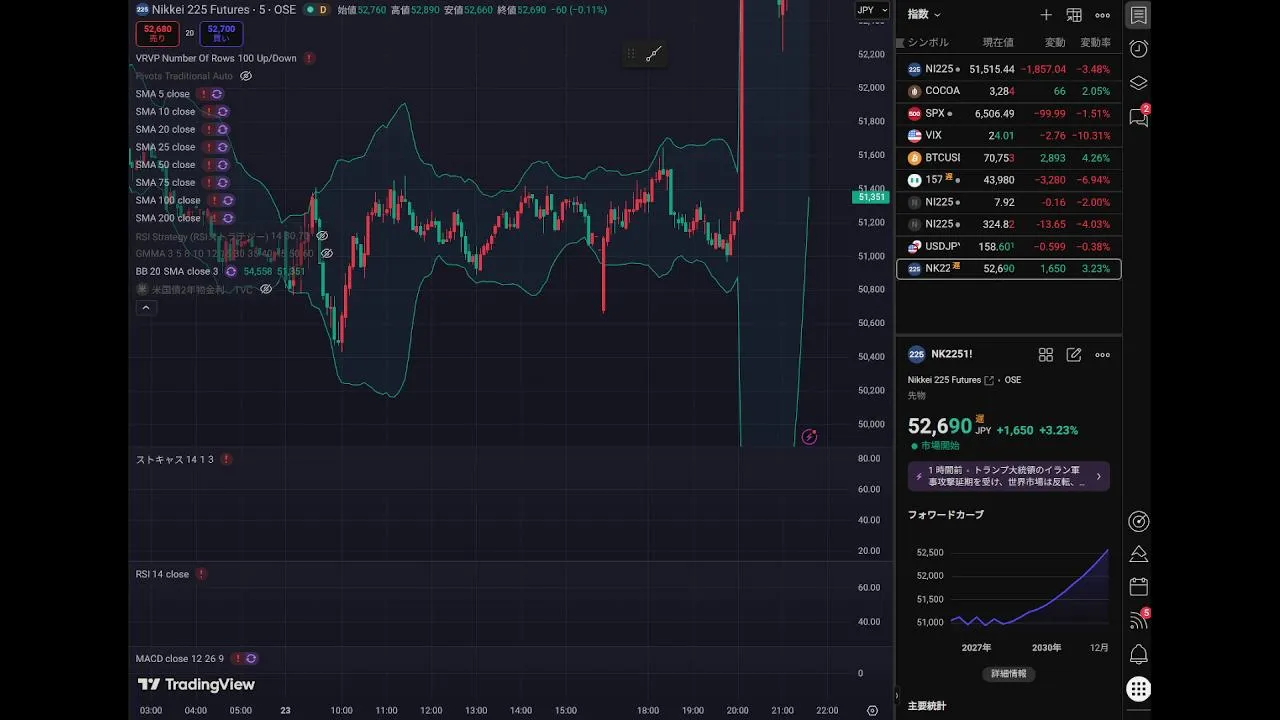Open the watchlist panel icon
1280x720 pixels.
click(1138, 15)
